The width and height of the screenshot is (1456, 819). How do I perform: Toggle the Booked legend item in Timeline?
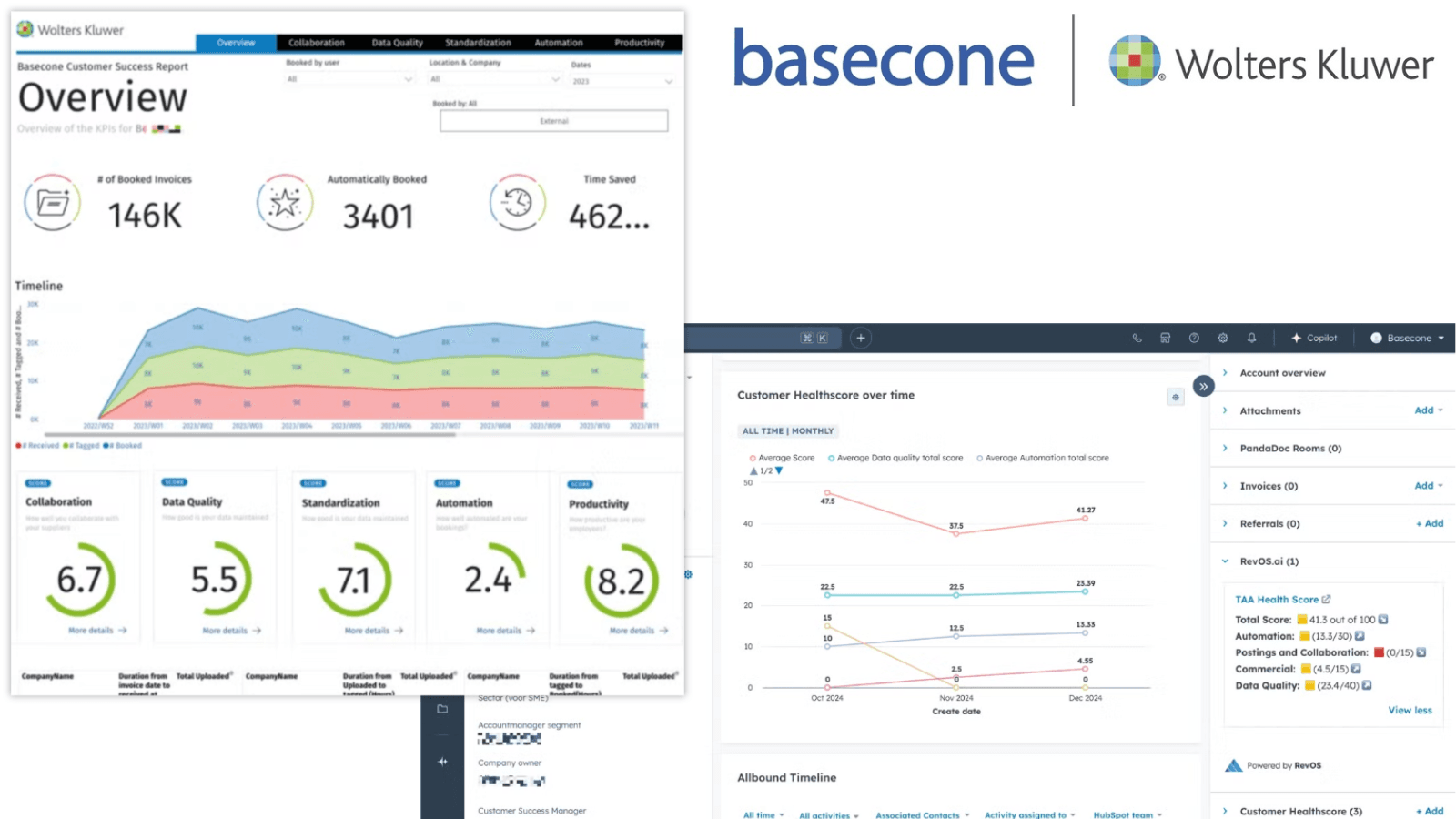pos(123,446)
